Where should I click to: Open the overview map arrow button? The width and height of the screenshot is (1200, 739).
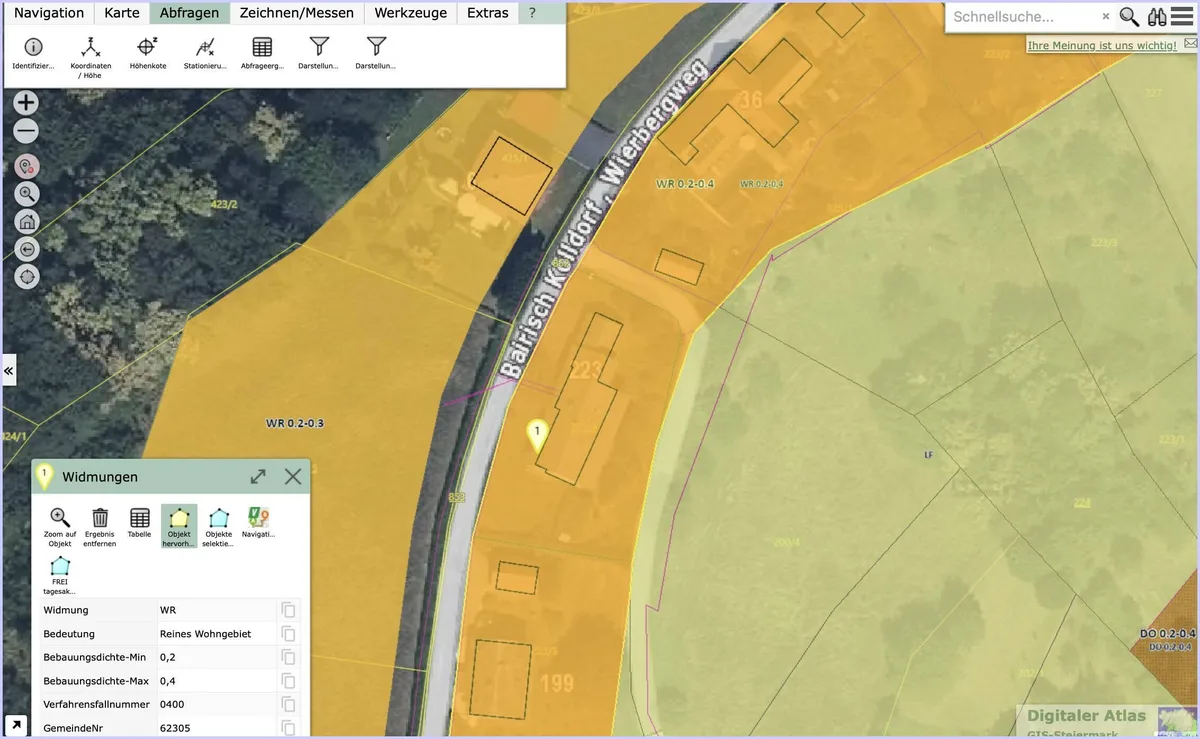point(15,726)
